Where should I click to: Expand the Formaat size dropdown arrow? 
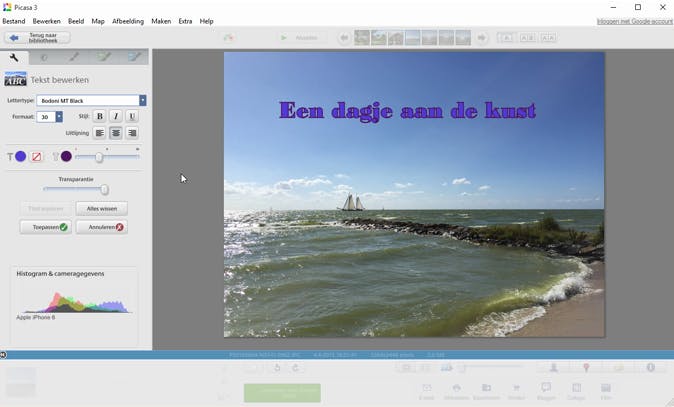[59, 117]
